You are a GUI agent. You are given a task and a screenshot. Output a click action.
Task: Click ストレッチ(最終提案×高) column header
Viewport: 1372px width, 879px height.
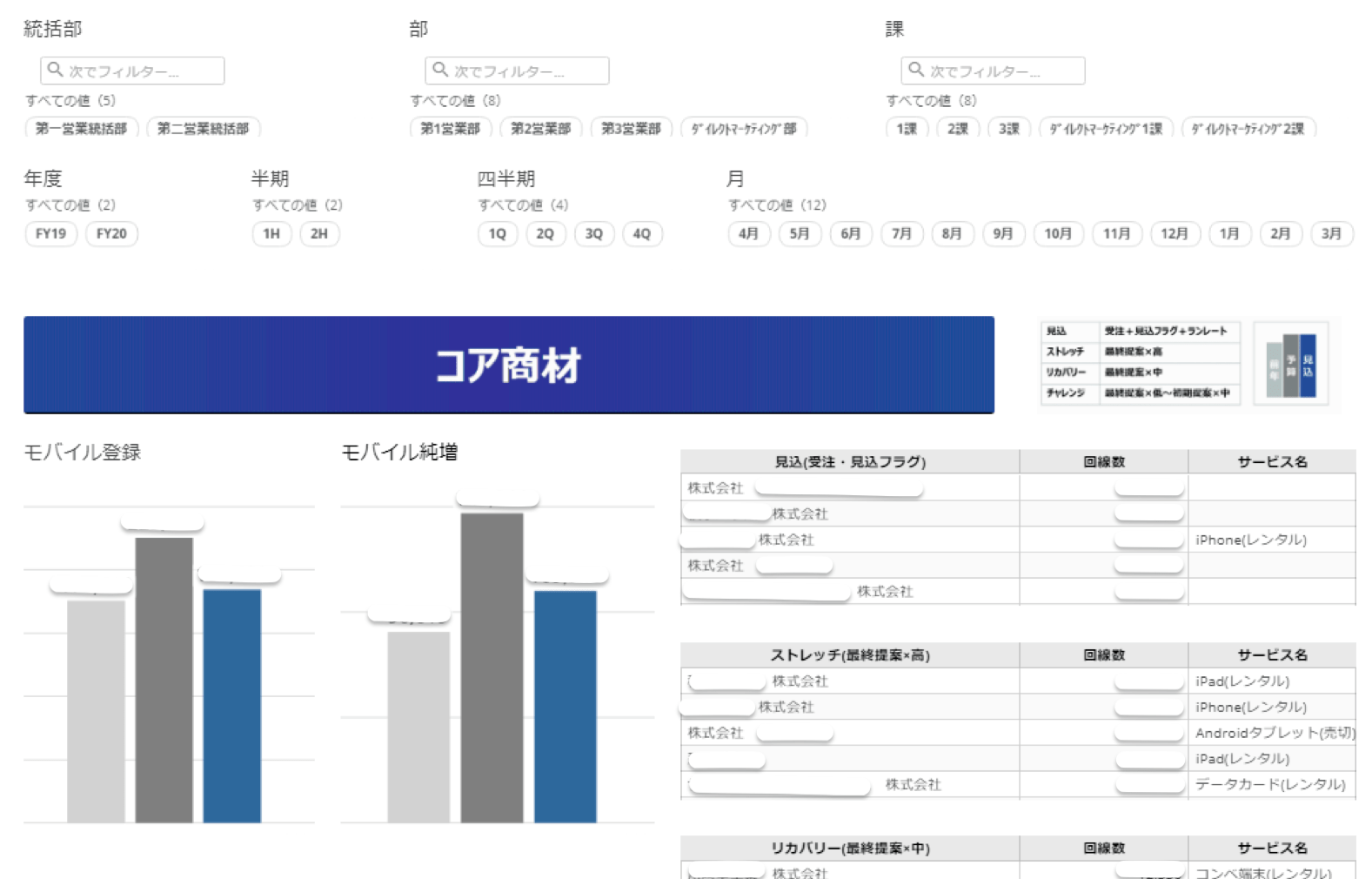coord(850,654)
